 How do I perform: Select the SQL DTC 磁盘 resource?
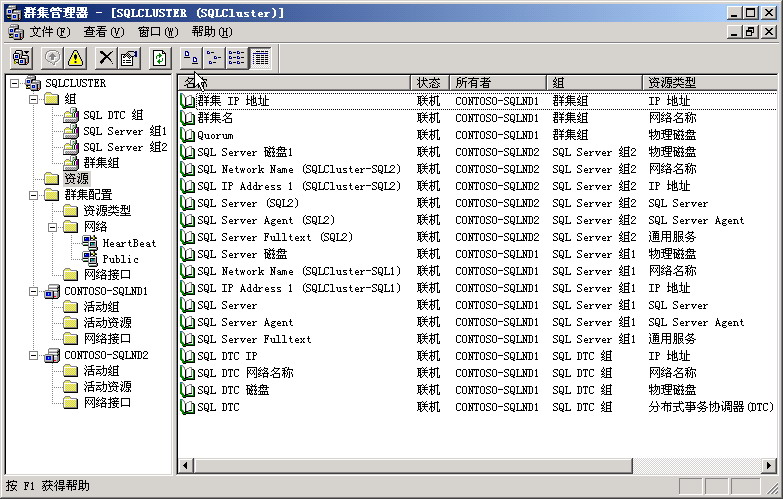233,390
